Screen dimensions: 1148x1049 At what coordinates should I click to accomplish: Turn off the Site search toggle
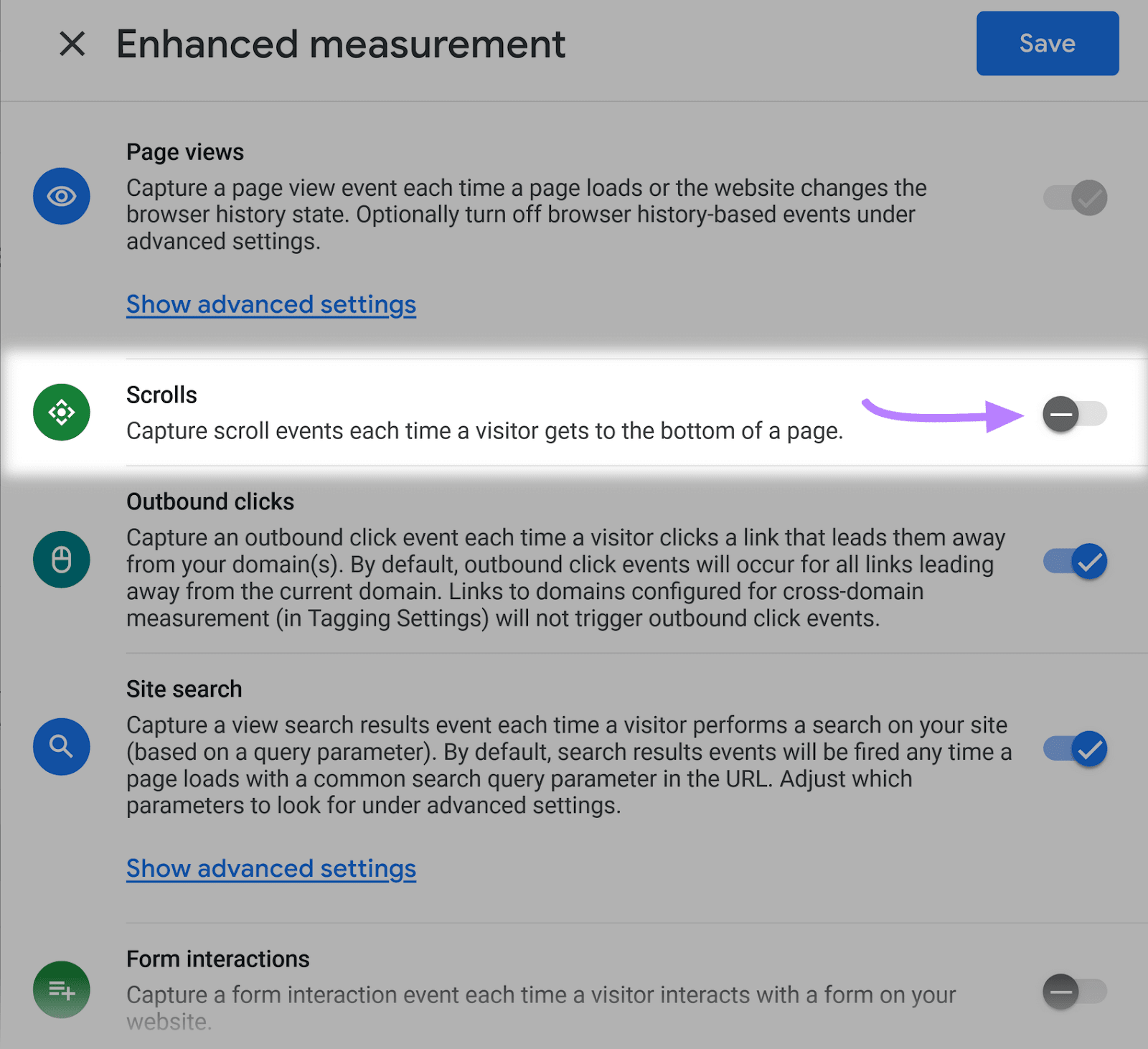[1074, 750]
